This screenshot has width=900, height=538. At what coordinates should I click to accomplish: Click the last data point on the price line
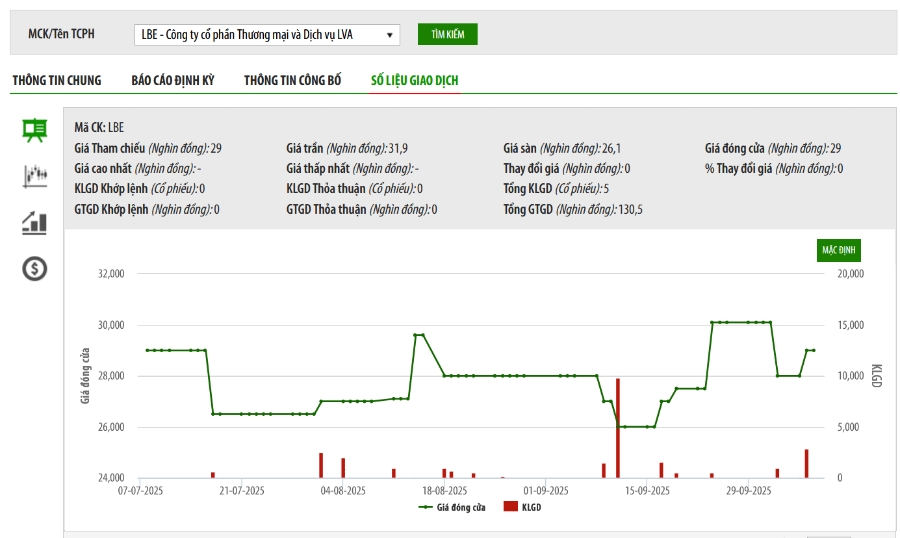pyautogui.click(x=814, y=350)
